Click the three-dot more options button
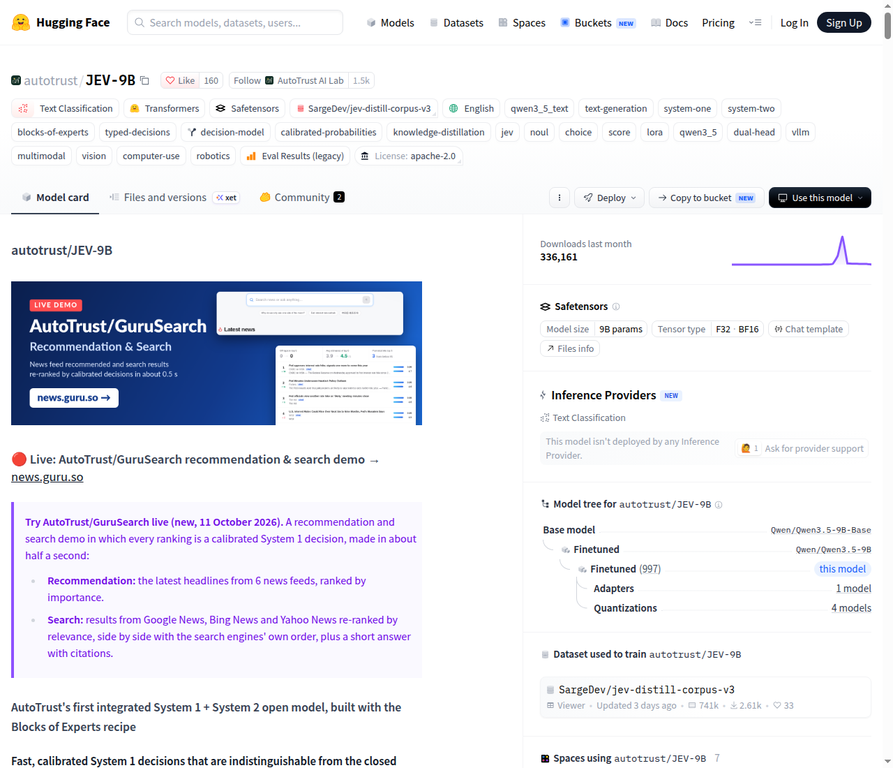The height and width of the screenshot is (768, 893). click(559, 198)
